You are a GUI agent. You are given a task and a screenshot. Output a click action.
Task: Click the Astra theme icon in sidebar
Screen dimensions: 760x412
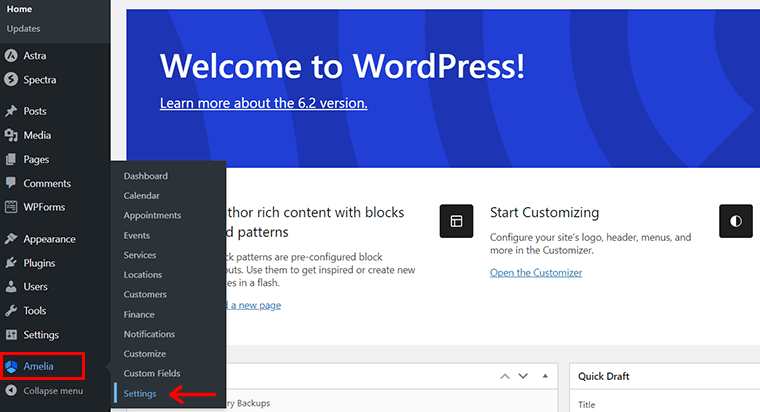[x=10, y=56]
